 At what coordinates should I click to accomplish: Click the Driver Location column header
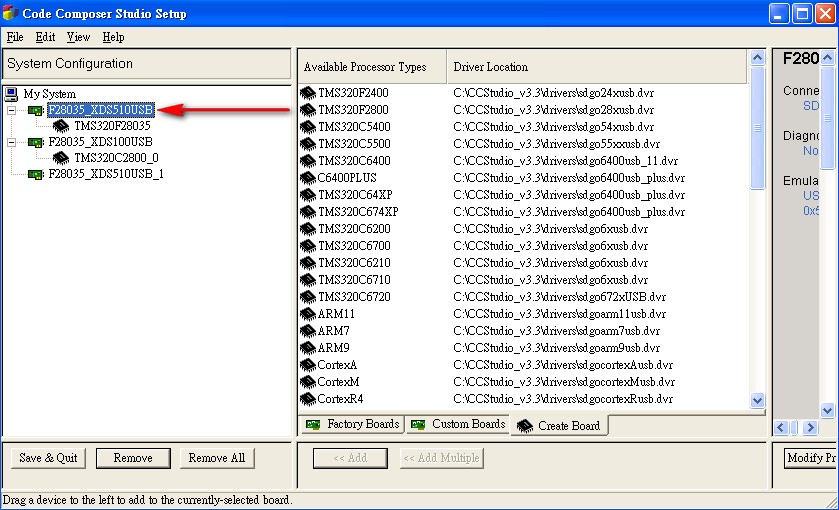click(597, 67)
